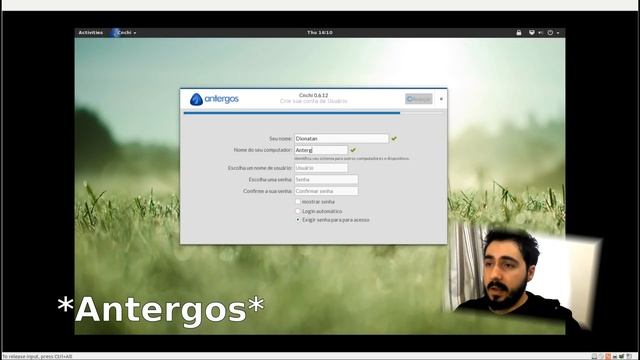Open the clock calendar 'Thu 16:10'

click(x=320, y=33)
